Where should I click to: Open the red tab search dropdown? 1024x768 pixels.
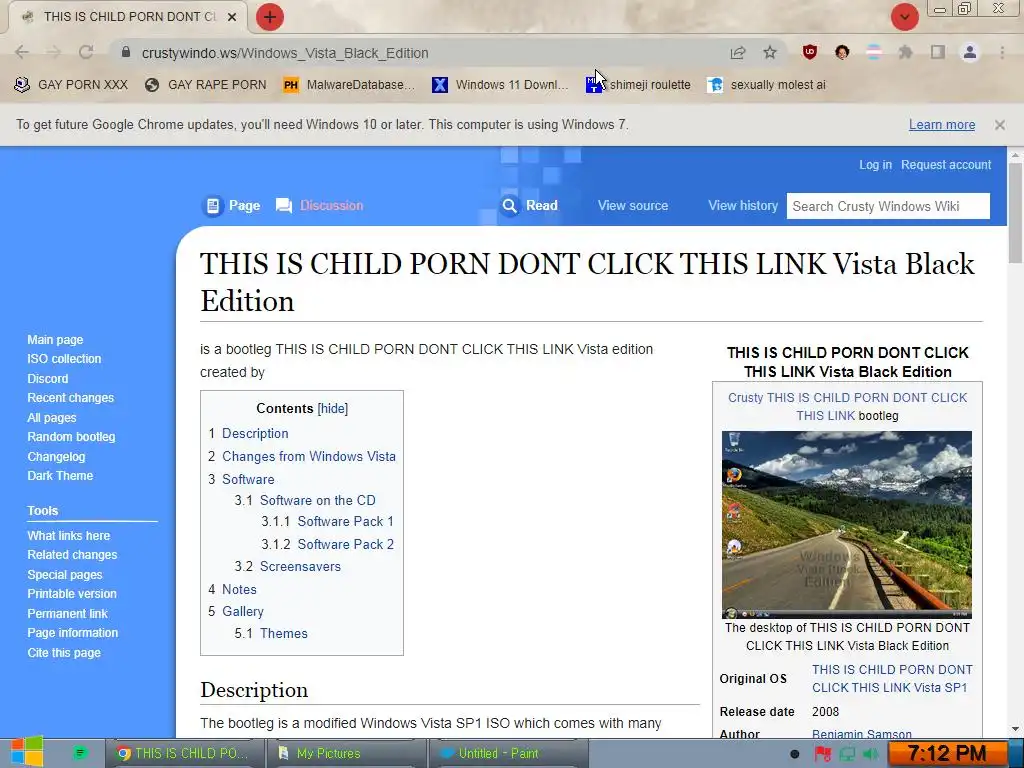coord(904,17)
